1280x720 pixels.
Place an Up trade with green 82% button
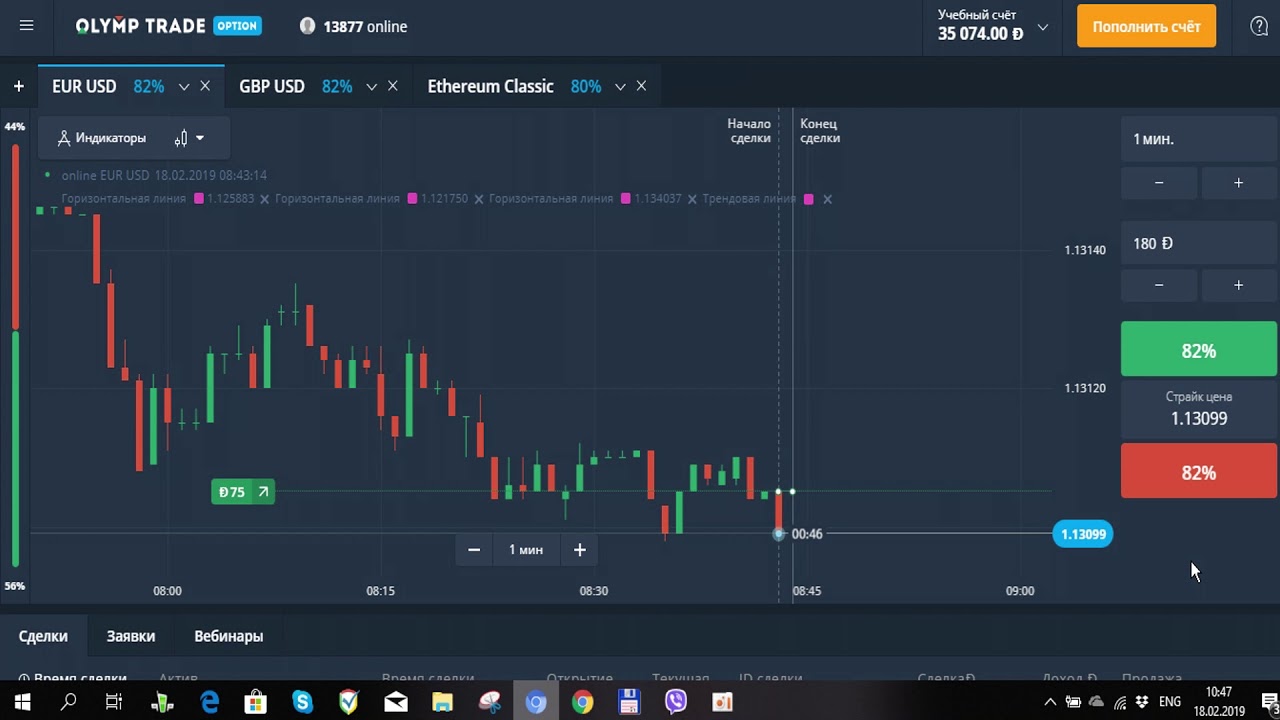pyautogui.click(x=1199, y=350)
